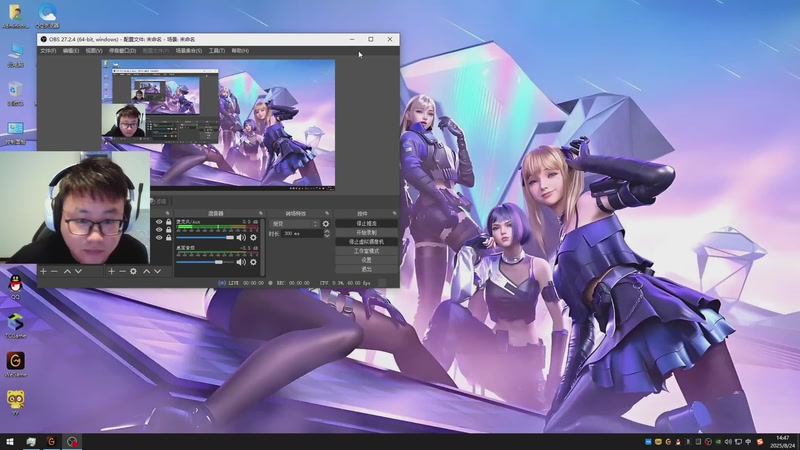Toggle the lock on the top source
The width and height of the screenshot is (800, 450).
(x=168, y=222)
